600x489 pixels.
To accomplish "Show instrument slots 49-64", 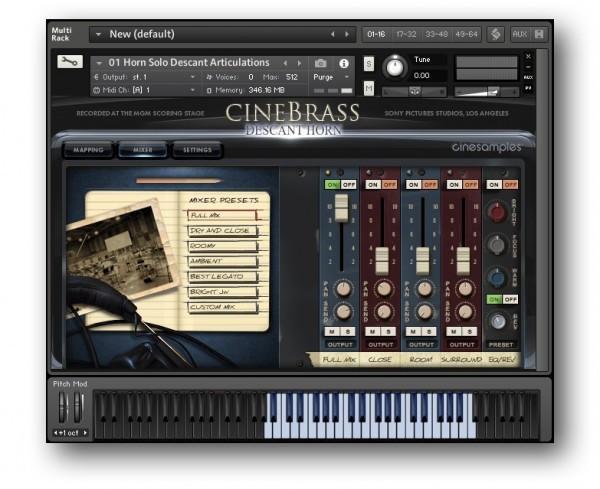I will point(466,34).
